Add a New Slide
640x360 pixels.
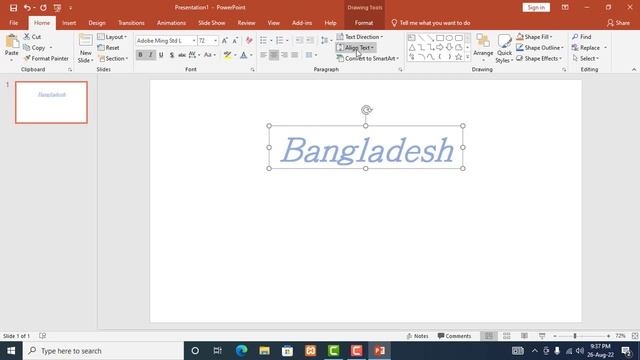coord(85,48)
